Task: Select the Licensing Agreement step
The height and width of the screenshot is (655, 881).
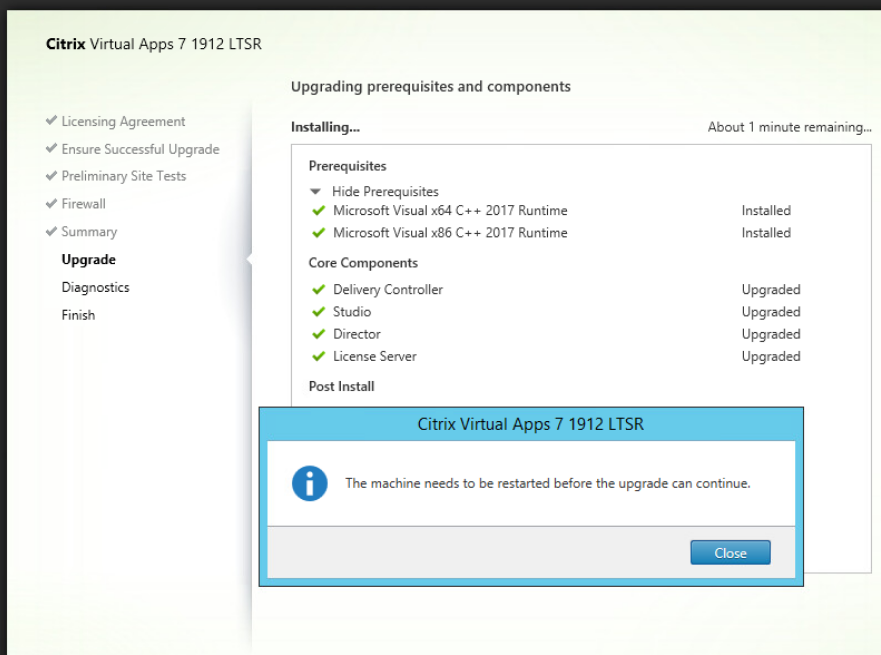Action: [x=123, y=121]
